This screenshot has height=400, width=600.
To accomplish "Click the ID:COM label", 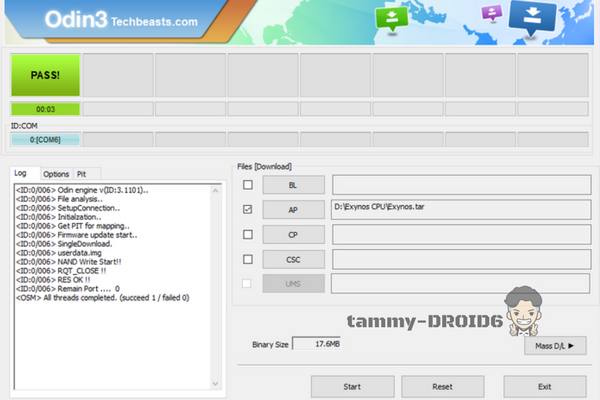I will tap(24, 126).
